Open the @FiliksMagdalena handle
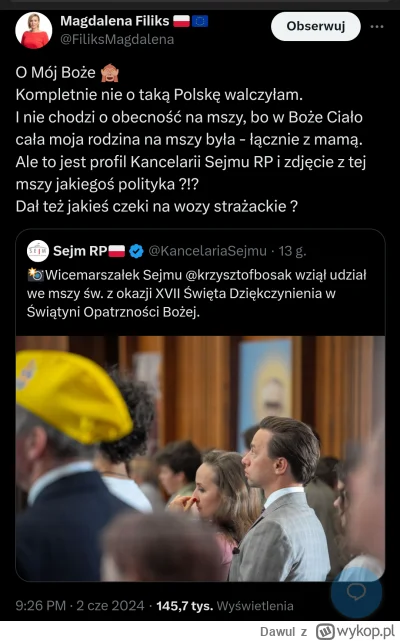Image resolution: width=400 pixels, height=641 pixels. (x=117, y=40)
